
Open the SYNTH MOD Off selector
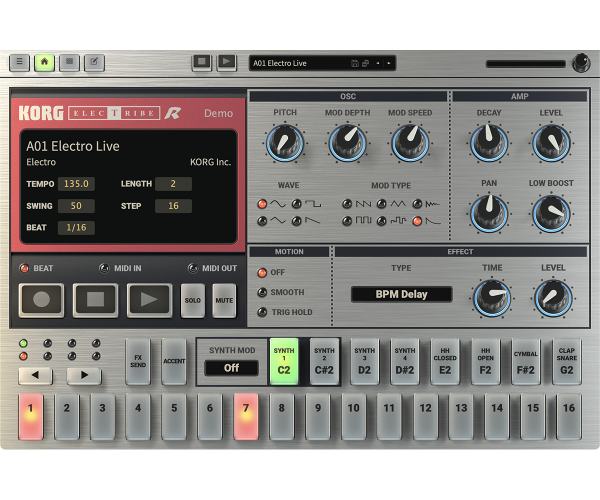click(x=231, y=368)
